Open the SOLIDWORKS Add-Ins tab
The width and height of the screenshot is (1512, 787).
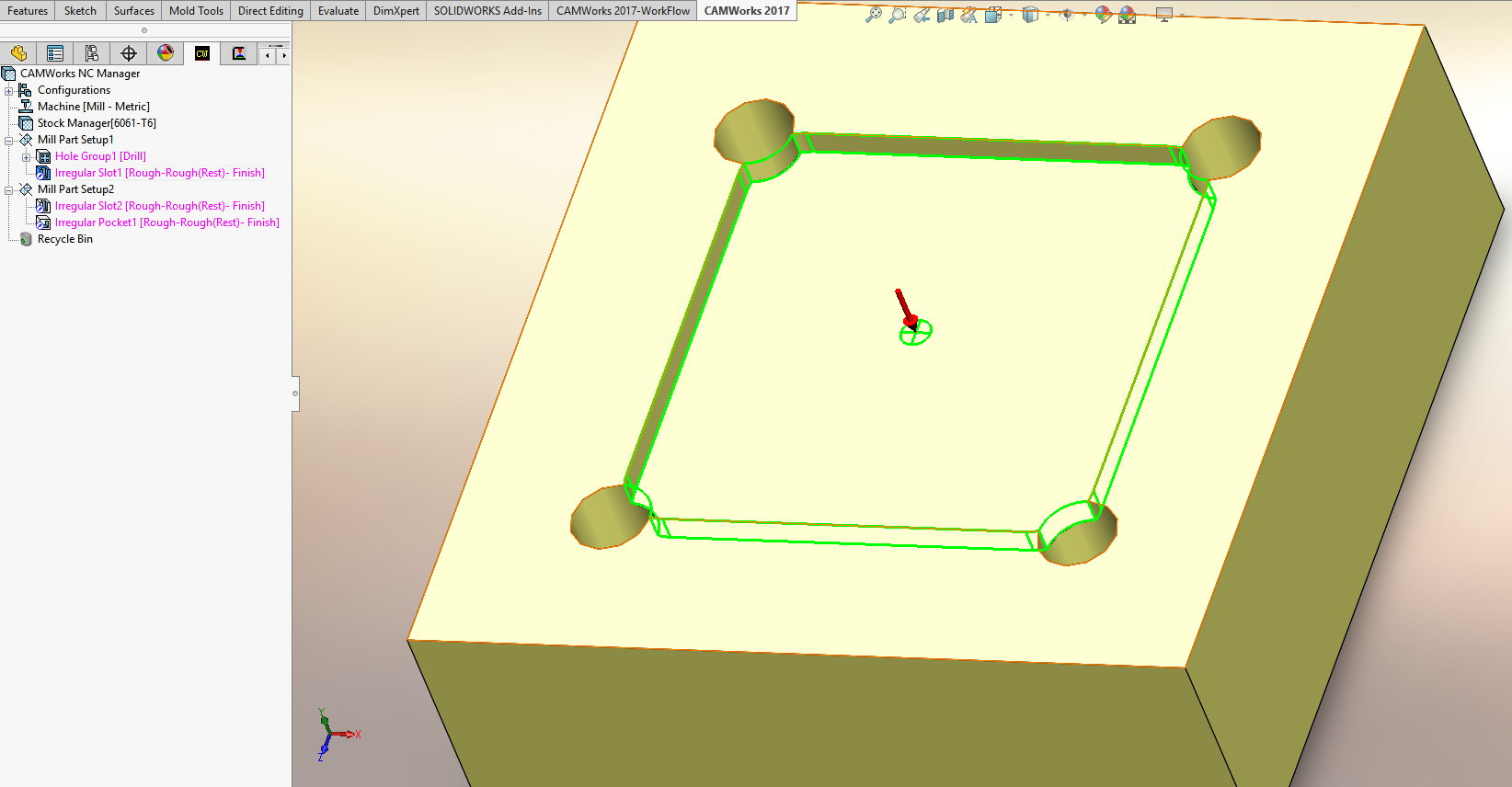pyautogui.click(x=487, y=11)
